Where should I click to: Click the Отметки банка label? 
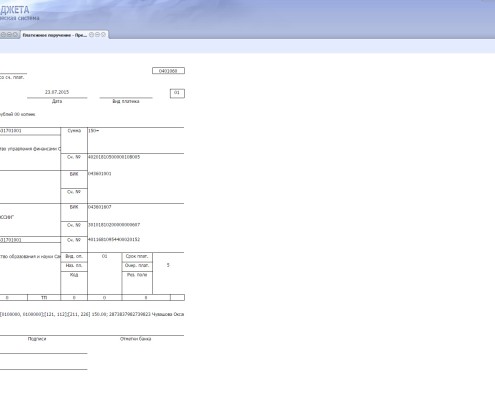coord(135,339)
